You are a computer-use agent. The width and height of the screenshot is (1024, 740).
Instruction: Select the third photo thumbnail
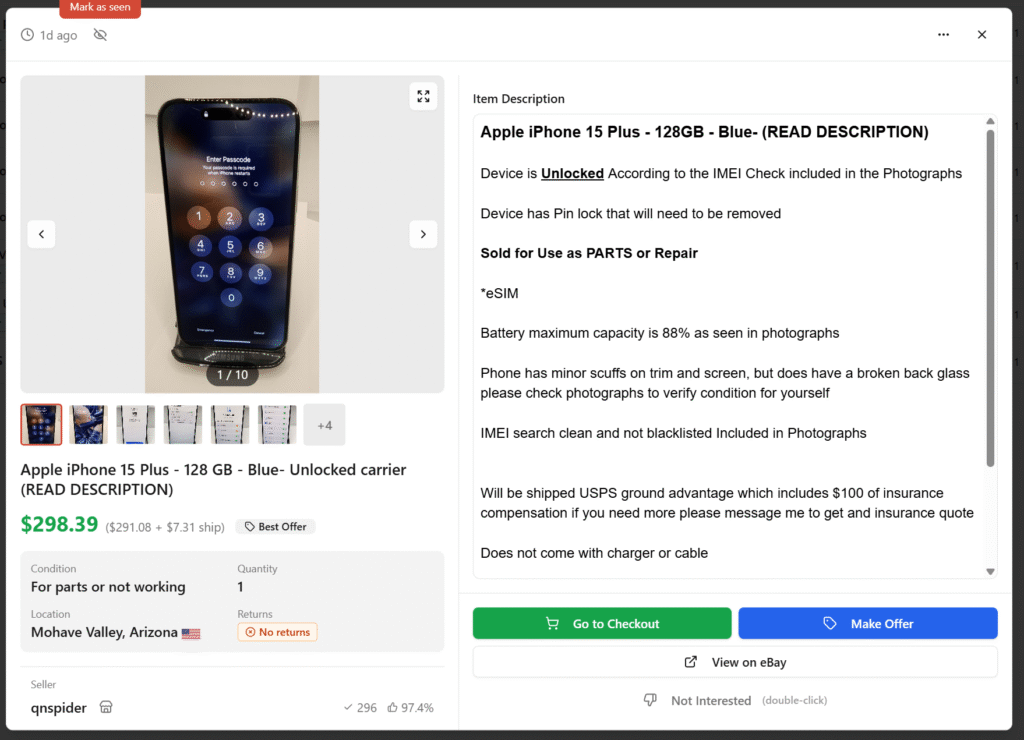point(135,425)
